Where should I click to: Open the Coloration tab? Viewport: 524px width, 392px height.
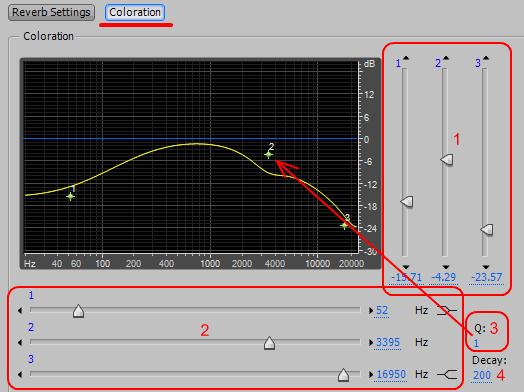tap(135, 12)
